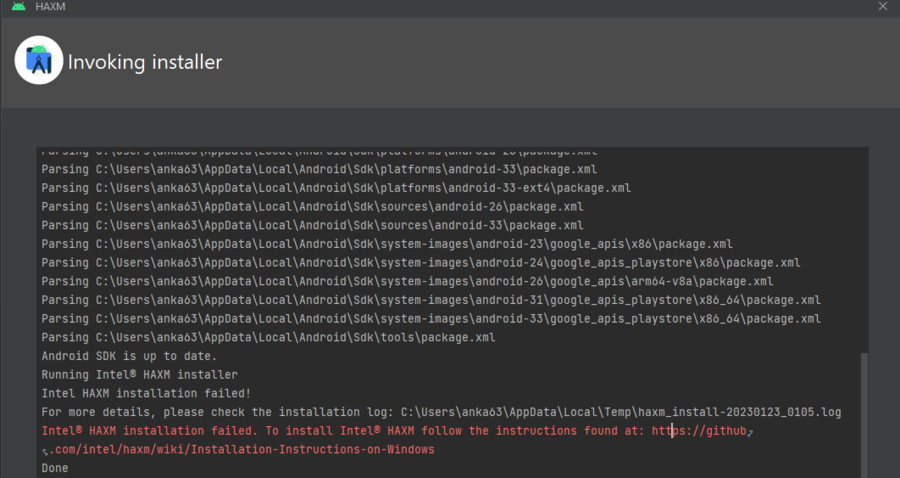Click the Android icon in the title bar
This screenshot has width=900, height=478.
[16, 7]
